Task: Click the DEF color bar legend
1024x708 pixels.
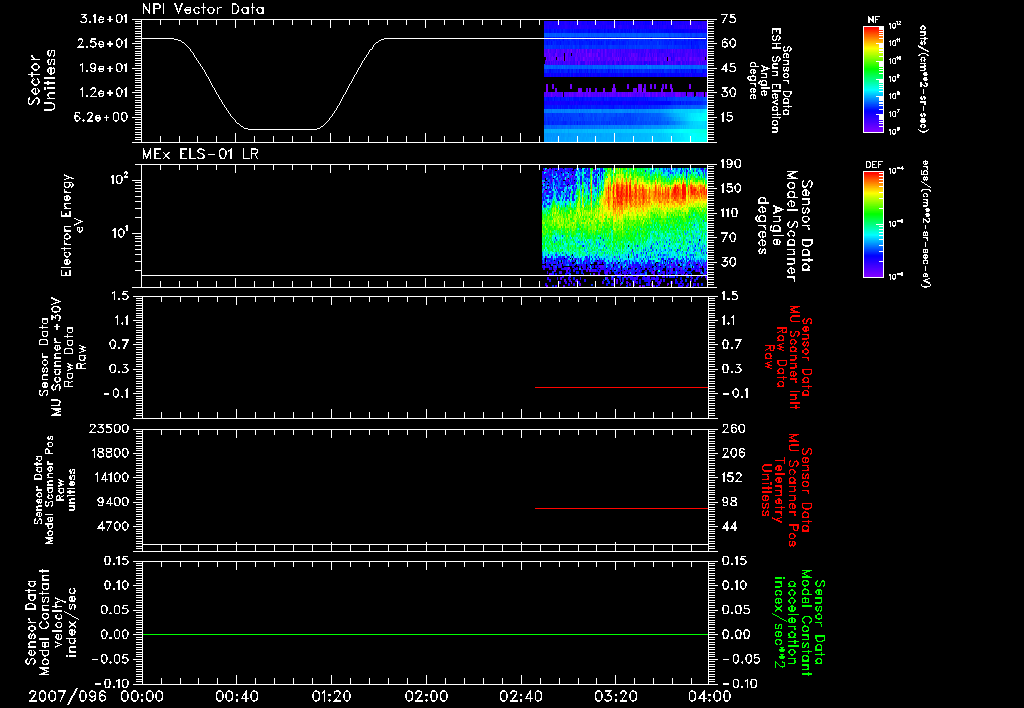Action: coord(874,225)
